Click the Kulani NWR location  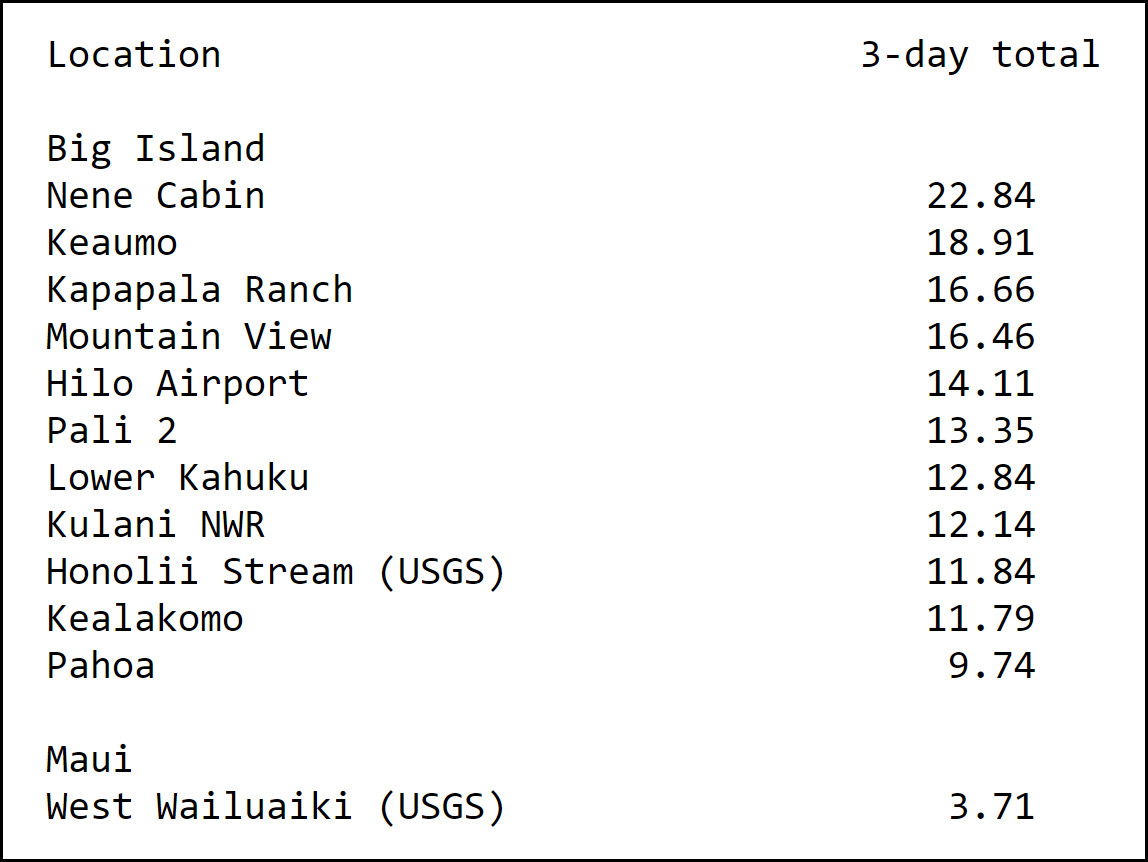tap(155, 524)
